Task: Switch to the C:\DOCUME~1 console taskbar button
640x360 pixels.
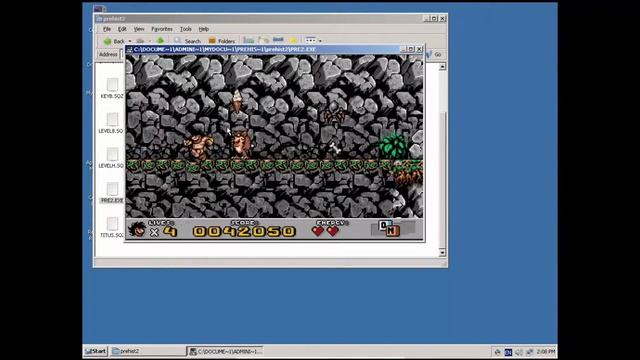Action: click(225, 351)
